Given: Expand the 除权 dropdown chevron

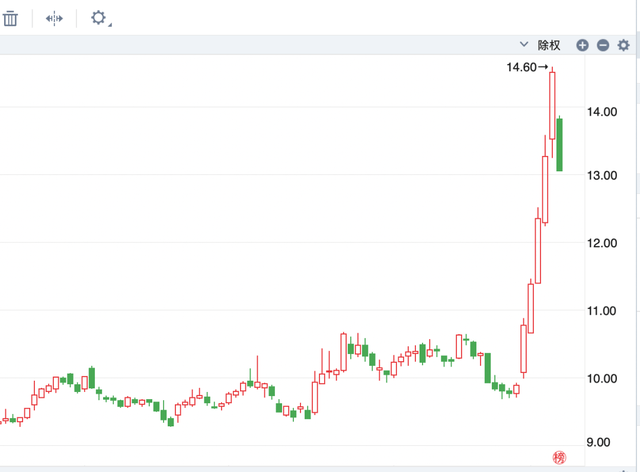Looking at the screenshot, I should [524, 44].
